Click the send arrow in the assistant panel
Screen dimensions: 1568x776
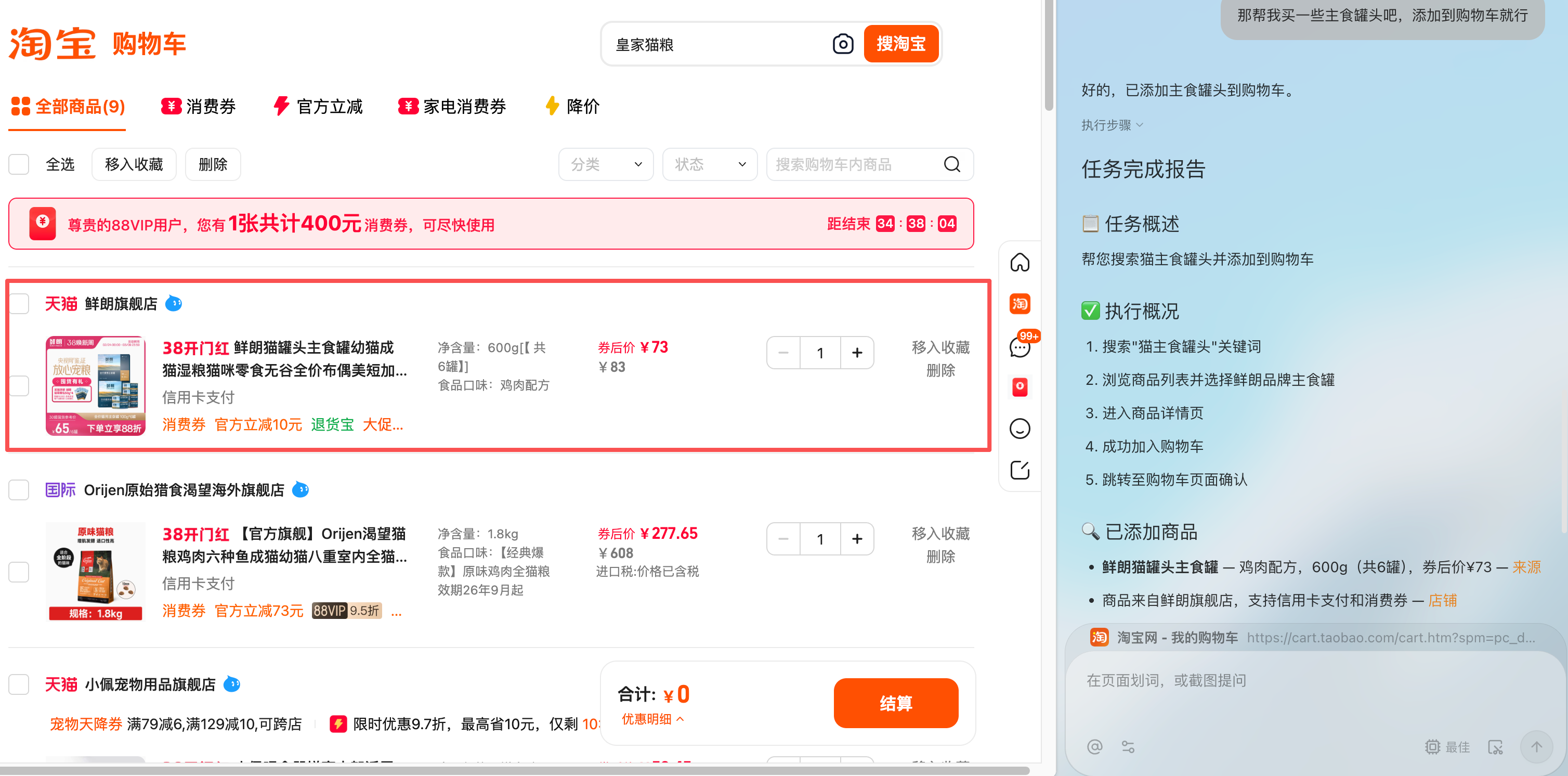(x=1537, y=747)
